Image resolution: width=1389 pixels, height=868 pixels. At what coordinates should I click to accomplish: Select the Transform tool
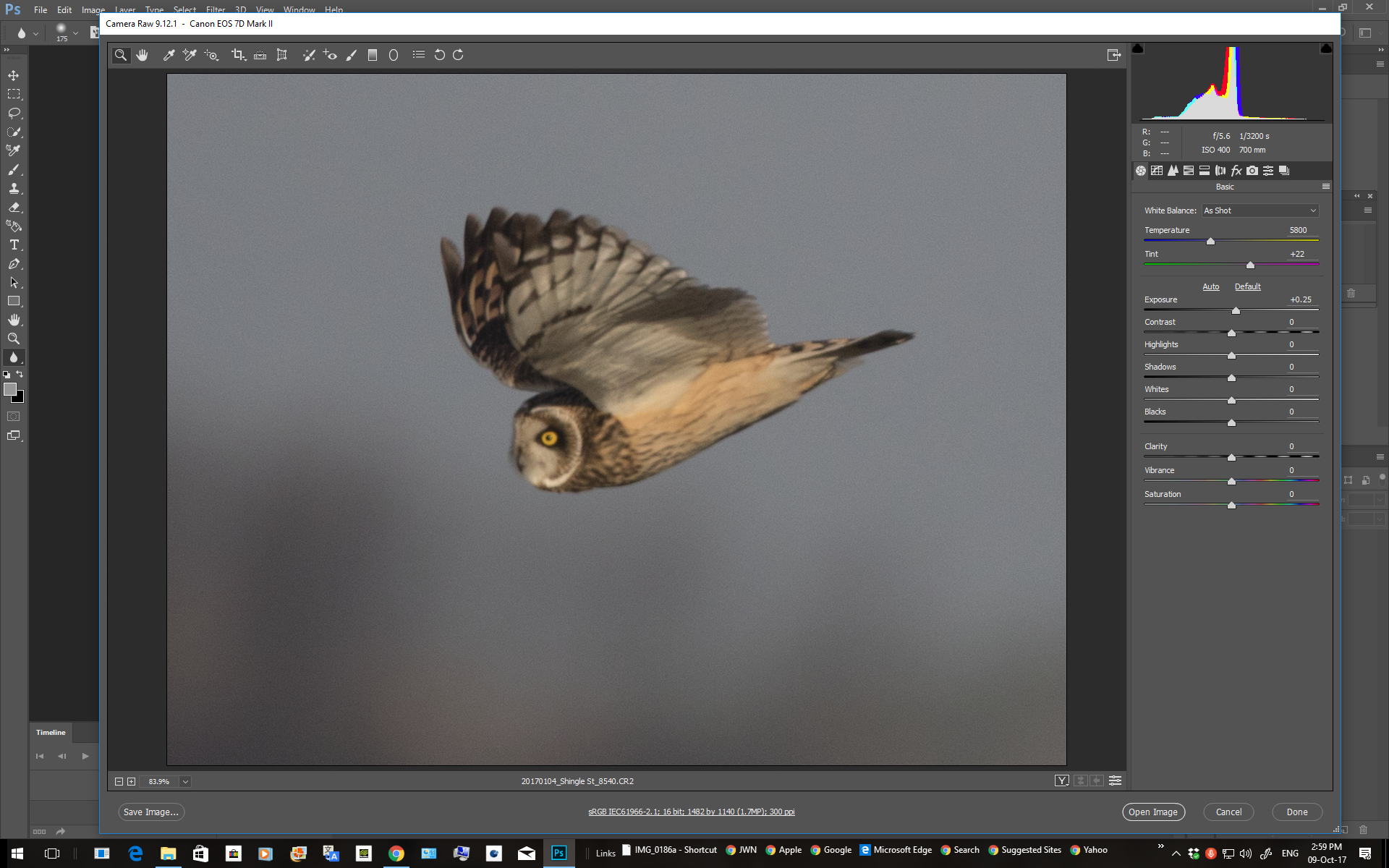282,55
